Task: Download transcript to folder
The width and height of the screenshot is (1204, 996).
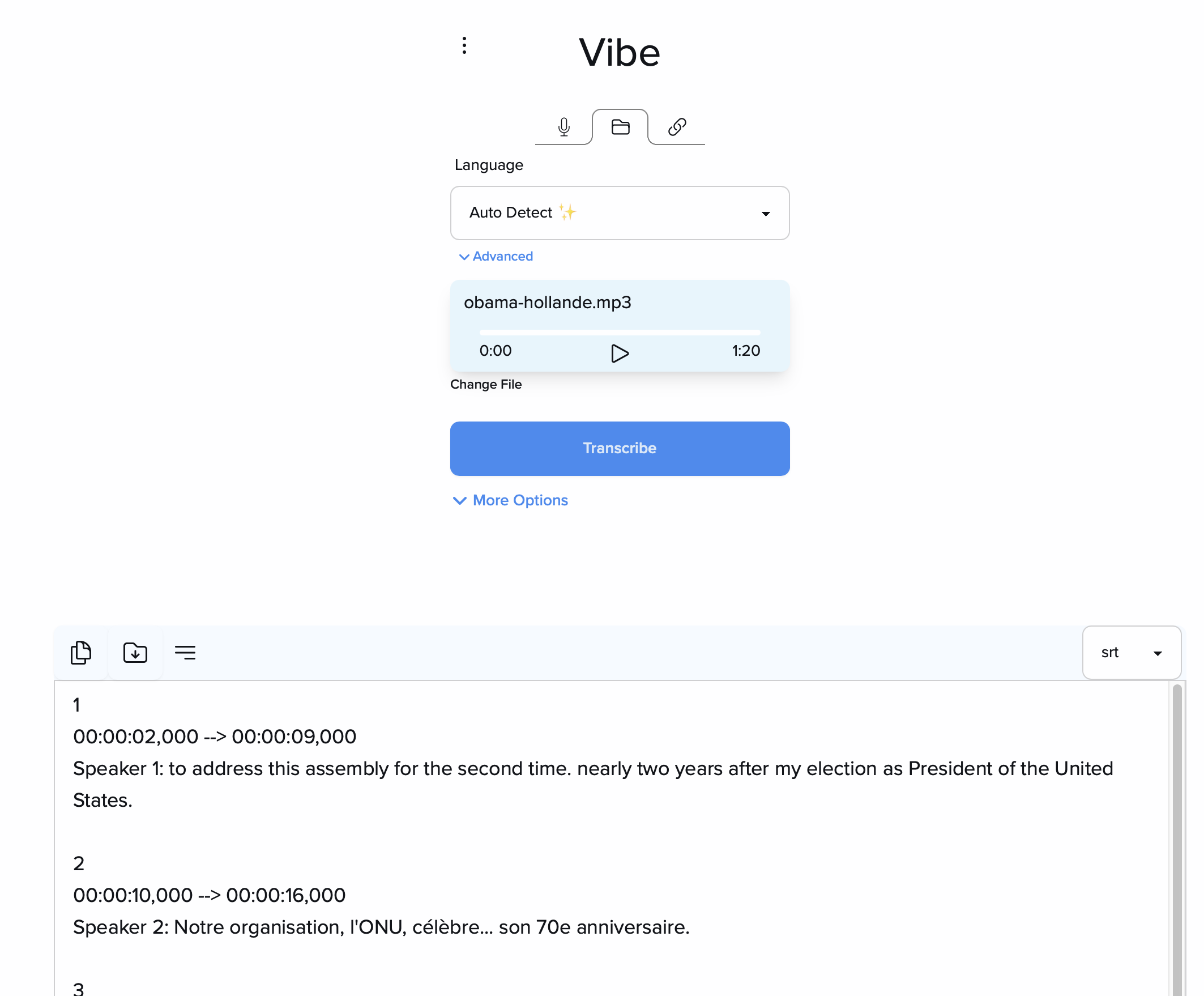Action: [x=135, y=653]
